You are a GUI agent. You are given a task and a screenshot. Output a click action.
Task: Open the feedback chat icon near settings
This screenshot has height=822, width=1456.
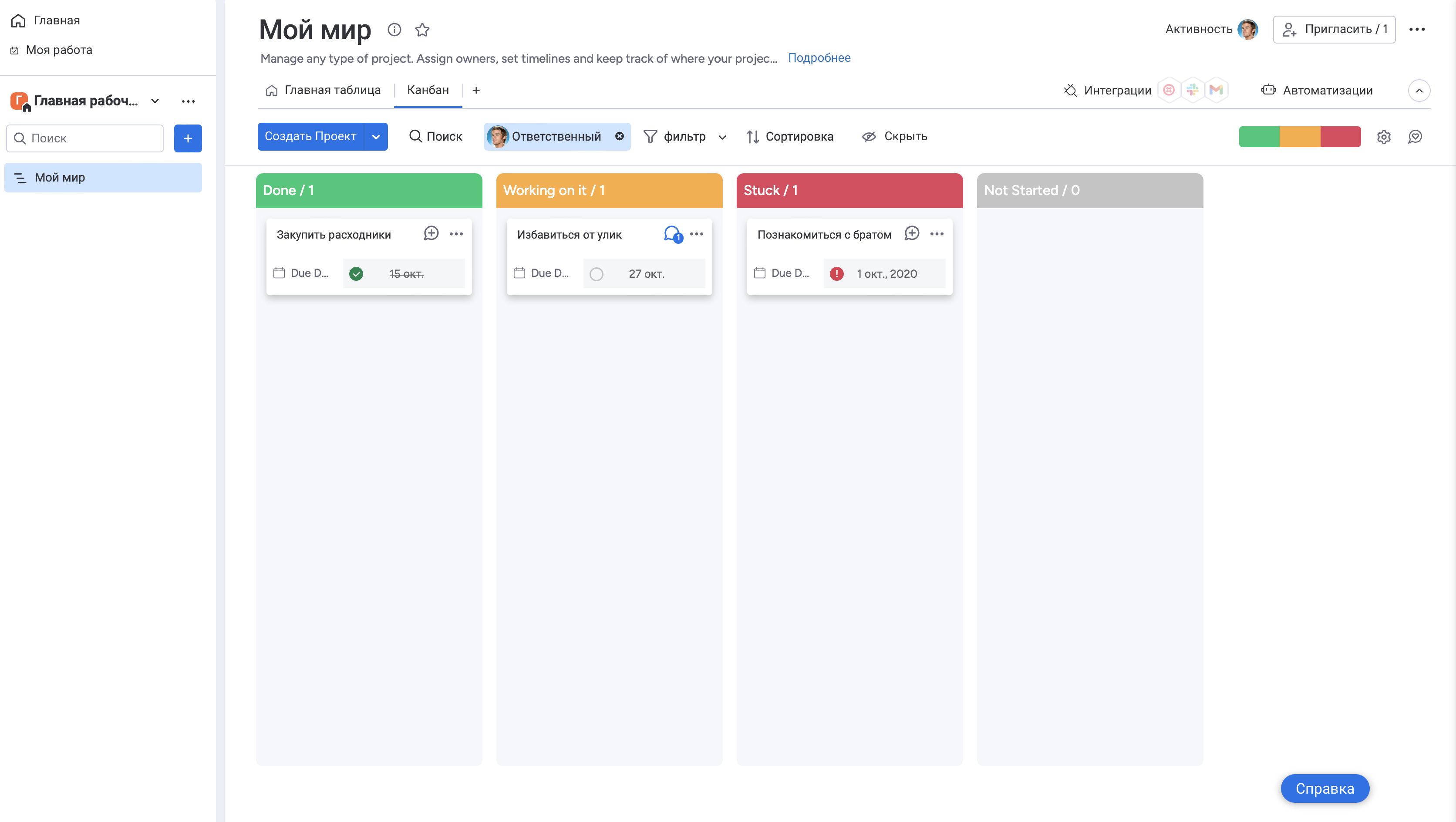(1415, 137)
